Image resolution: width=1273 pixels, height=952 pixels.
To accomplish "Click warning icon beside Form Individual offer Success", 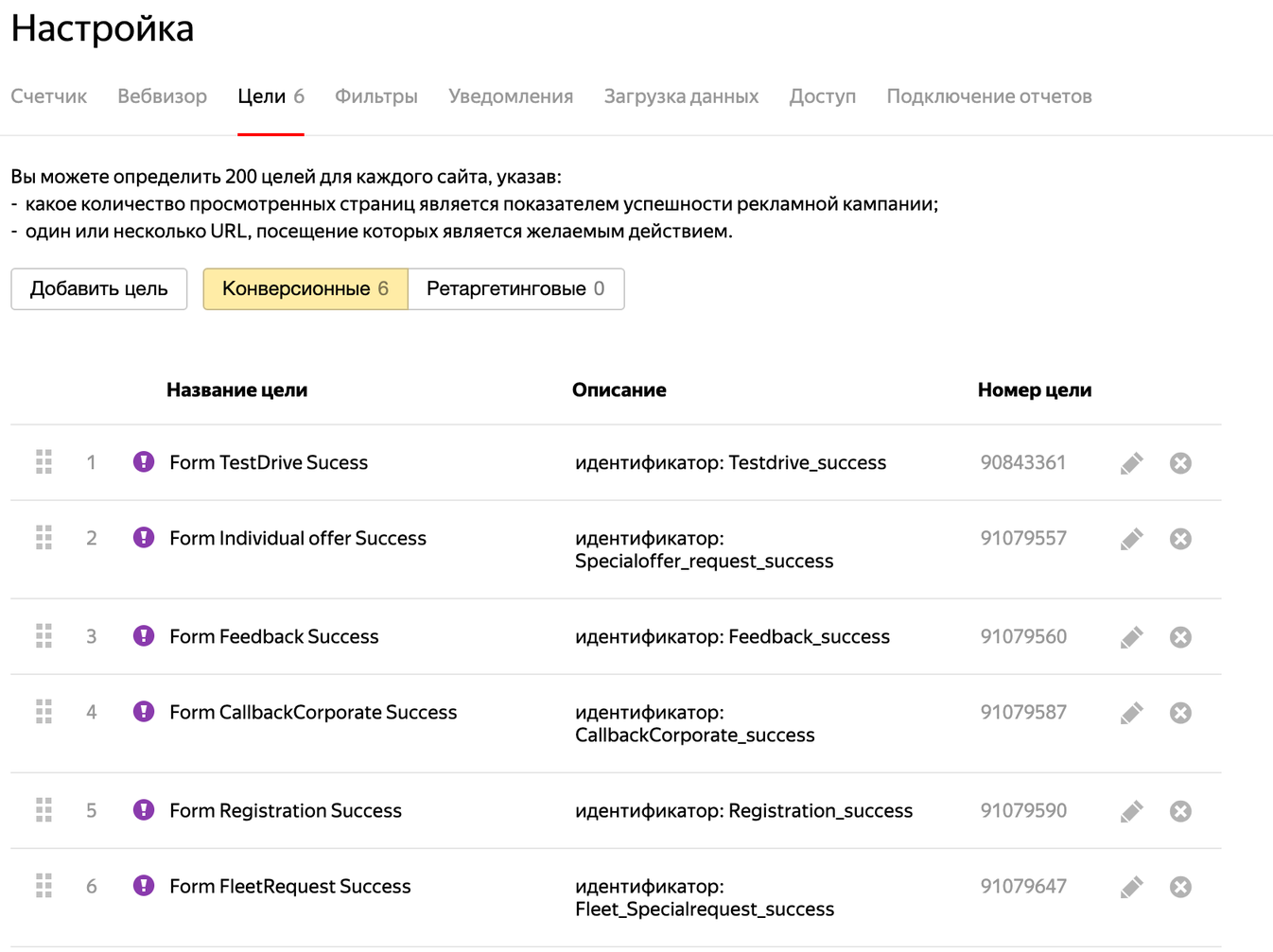I will click(144, 537).
